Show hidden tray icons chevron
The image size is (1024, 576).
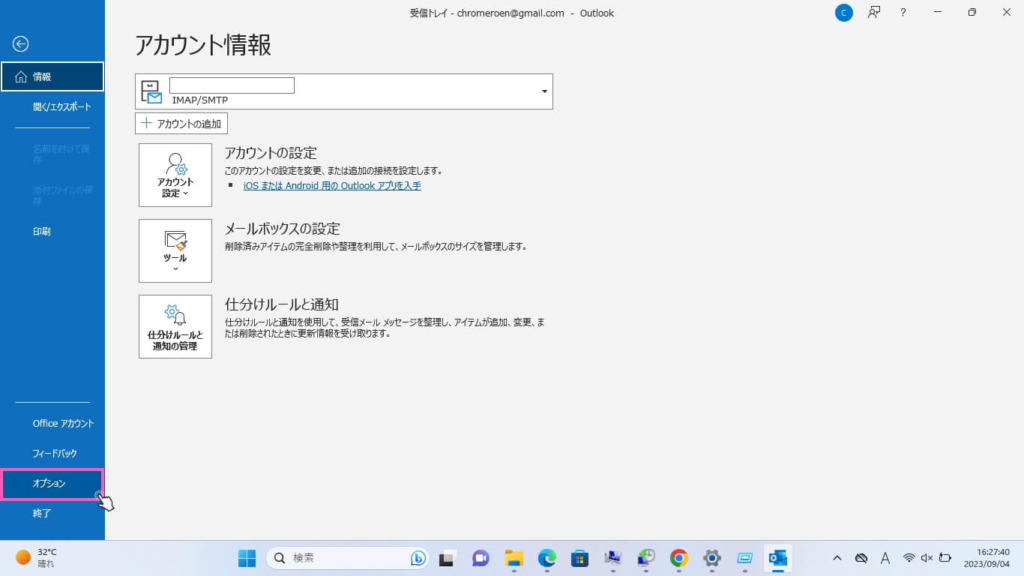pos(837,558)
